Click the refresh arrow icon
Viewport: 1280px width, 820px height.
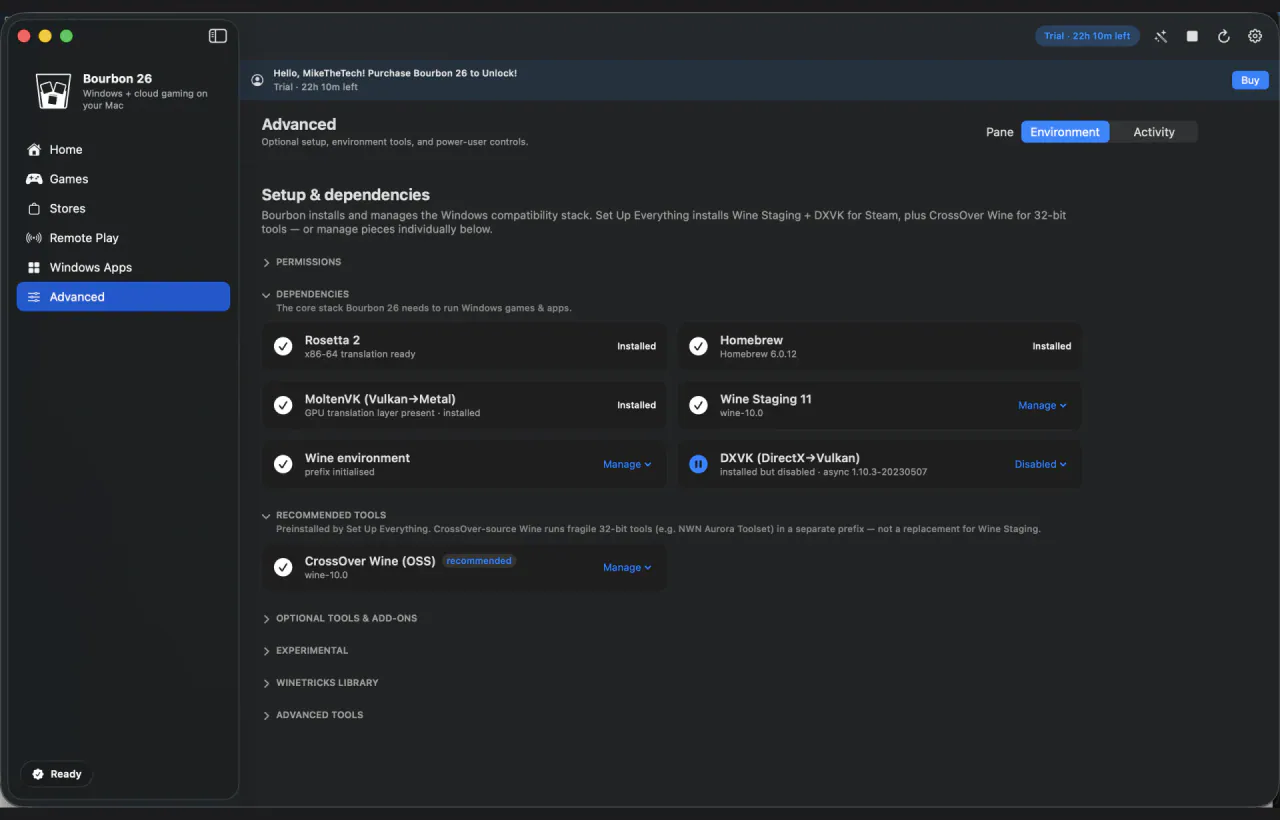[x=1223, y=36]
